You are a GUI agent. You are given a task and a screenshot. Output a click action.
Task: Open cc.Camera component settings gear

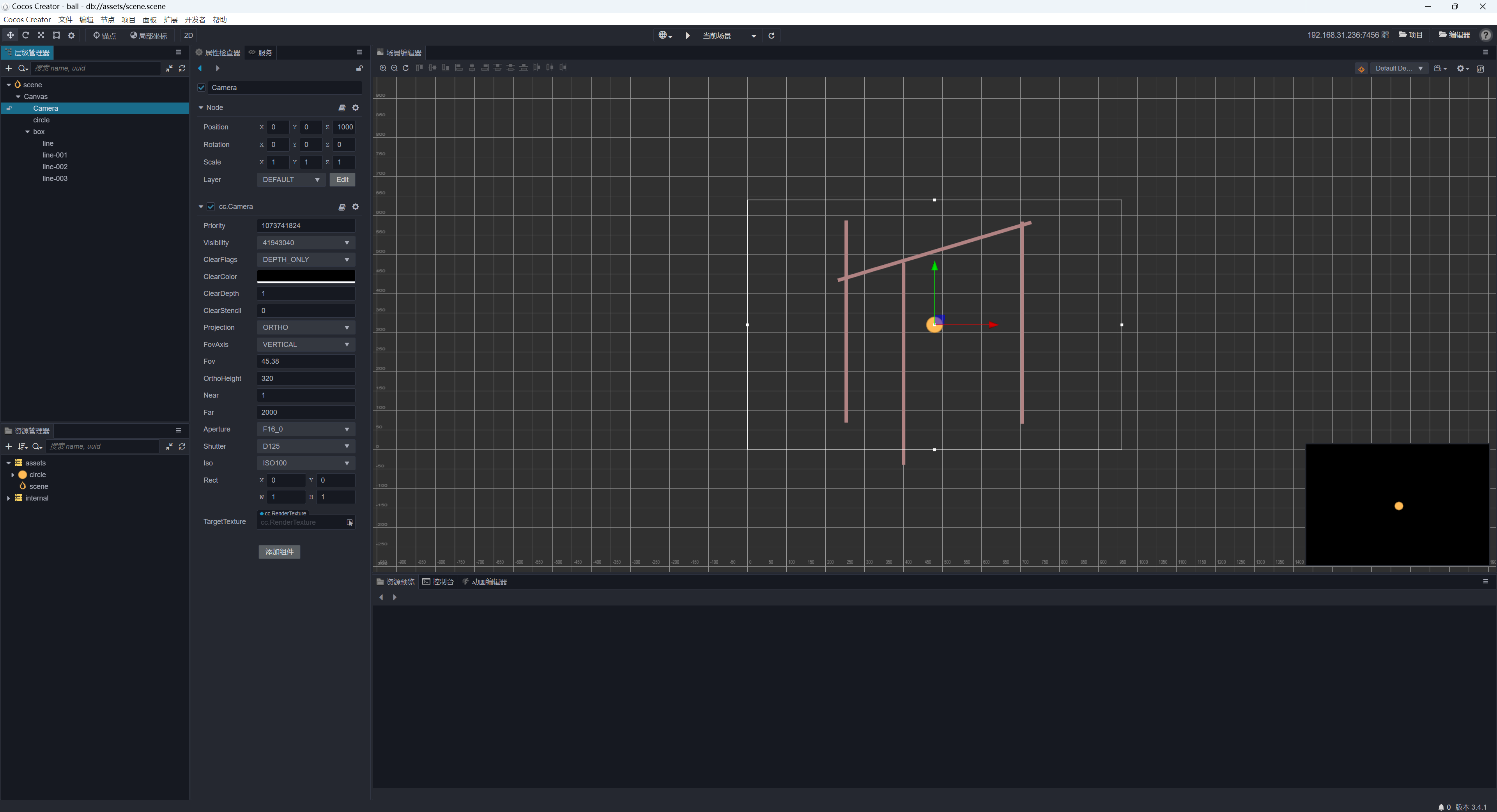click(x=356, y=207)
